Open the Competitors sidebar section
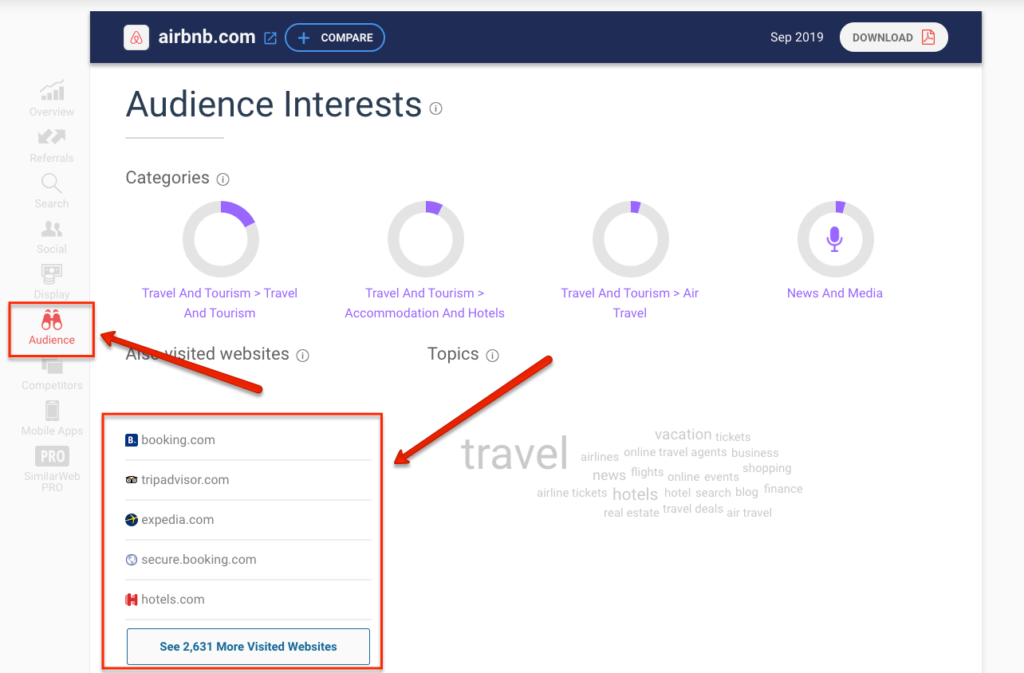1024x673 pixels. coord(52,375)
